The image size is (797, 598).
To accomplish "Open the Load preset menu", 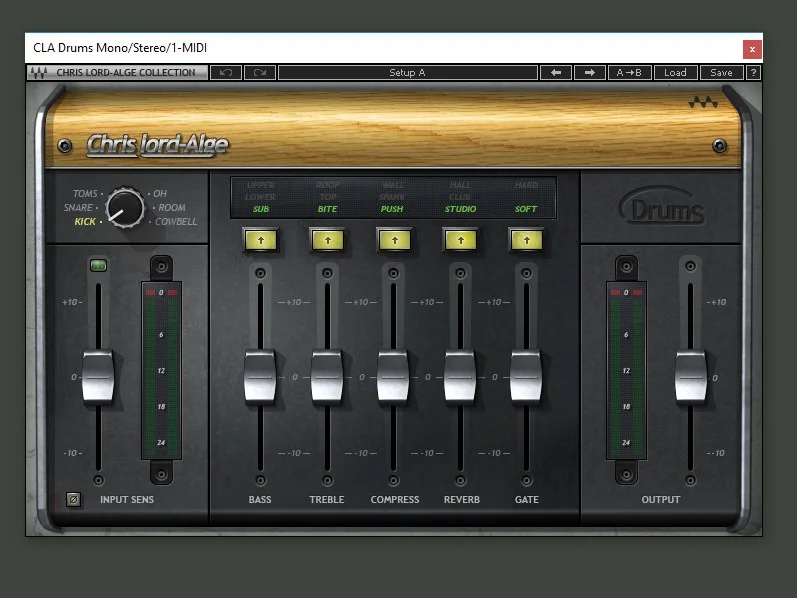I will pos(675,73).
